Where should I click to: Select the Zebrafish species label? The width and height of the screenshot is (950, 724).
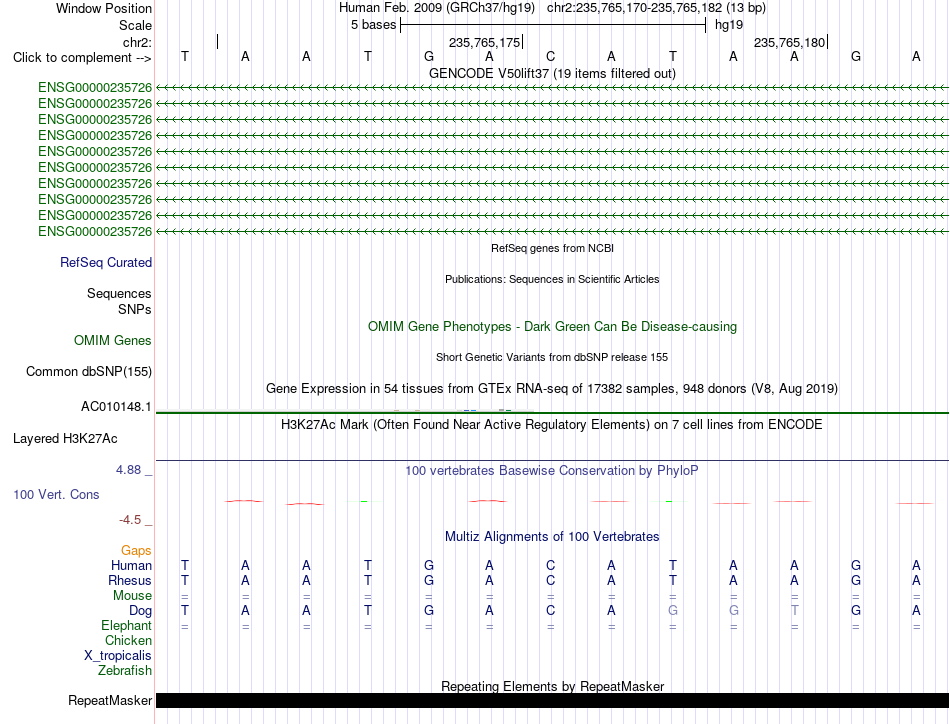(125, 671)
